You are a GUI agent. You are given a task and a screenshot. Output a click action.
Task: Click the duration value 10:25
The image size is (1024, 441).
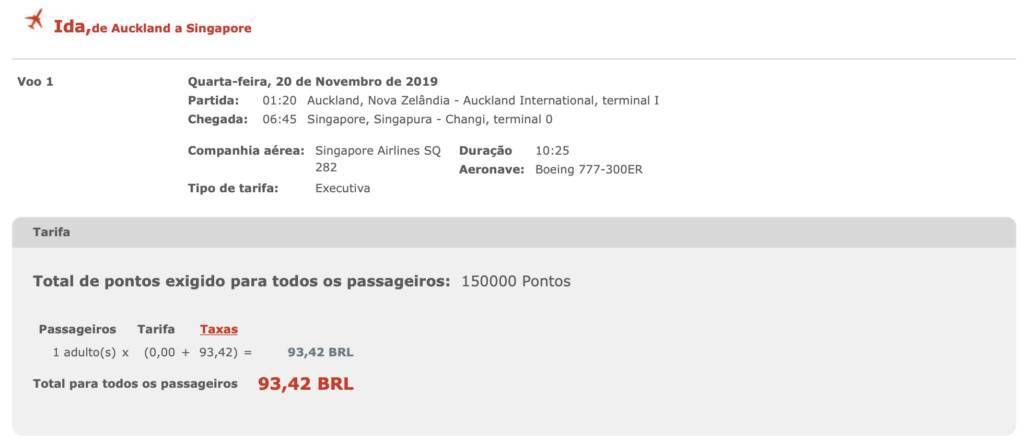(552, 151)
